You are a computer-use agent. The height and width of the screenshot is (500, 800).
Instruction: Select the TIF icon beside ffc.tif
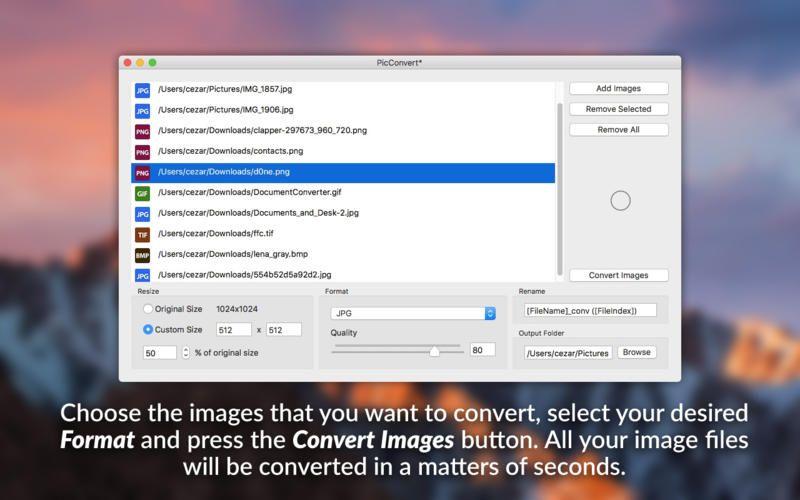pyautogui.click(x=142, y=234)
